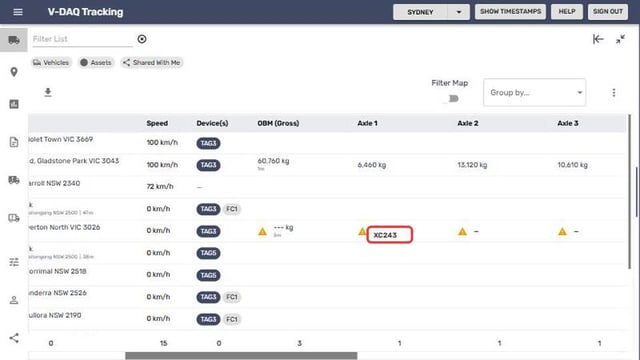
Task: Open the three-dot more options menu
Action: point(613,93)
